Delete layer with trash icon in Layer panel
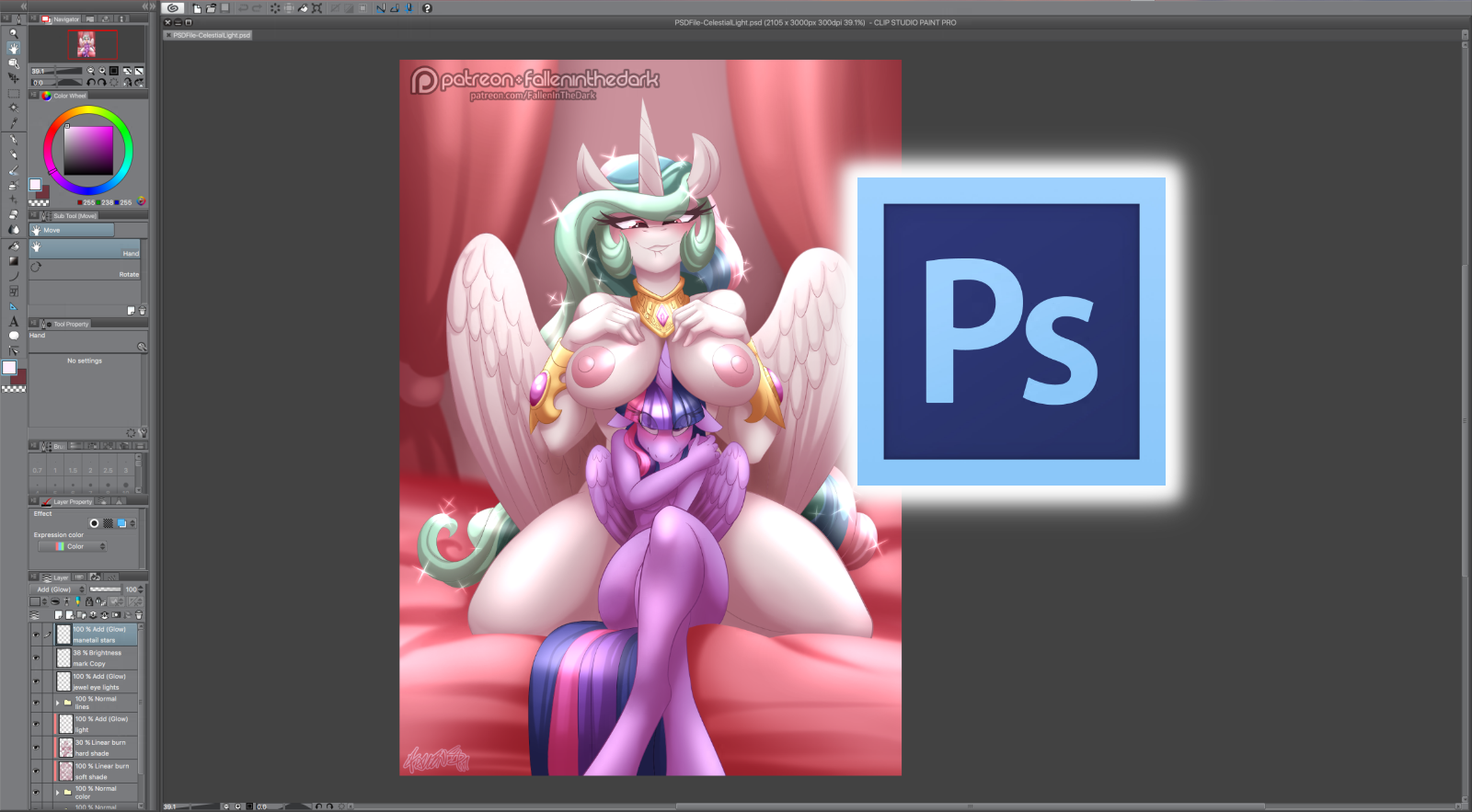 pos(139,615)
